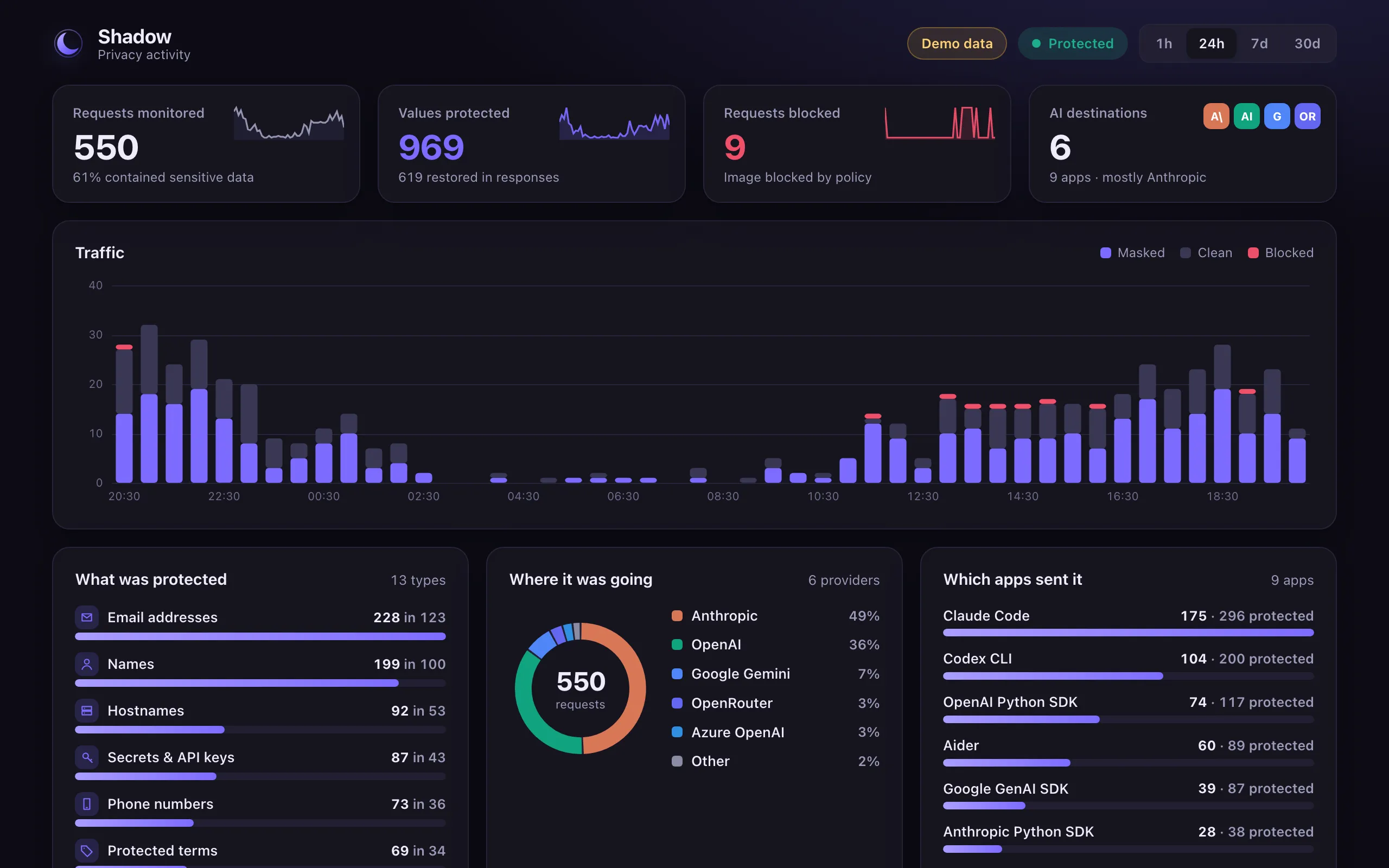Click '61% contained sensitive data' text
This screenshot has width=1389, height=868.
click(x=163, y=177)
